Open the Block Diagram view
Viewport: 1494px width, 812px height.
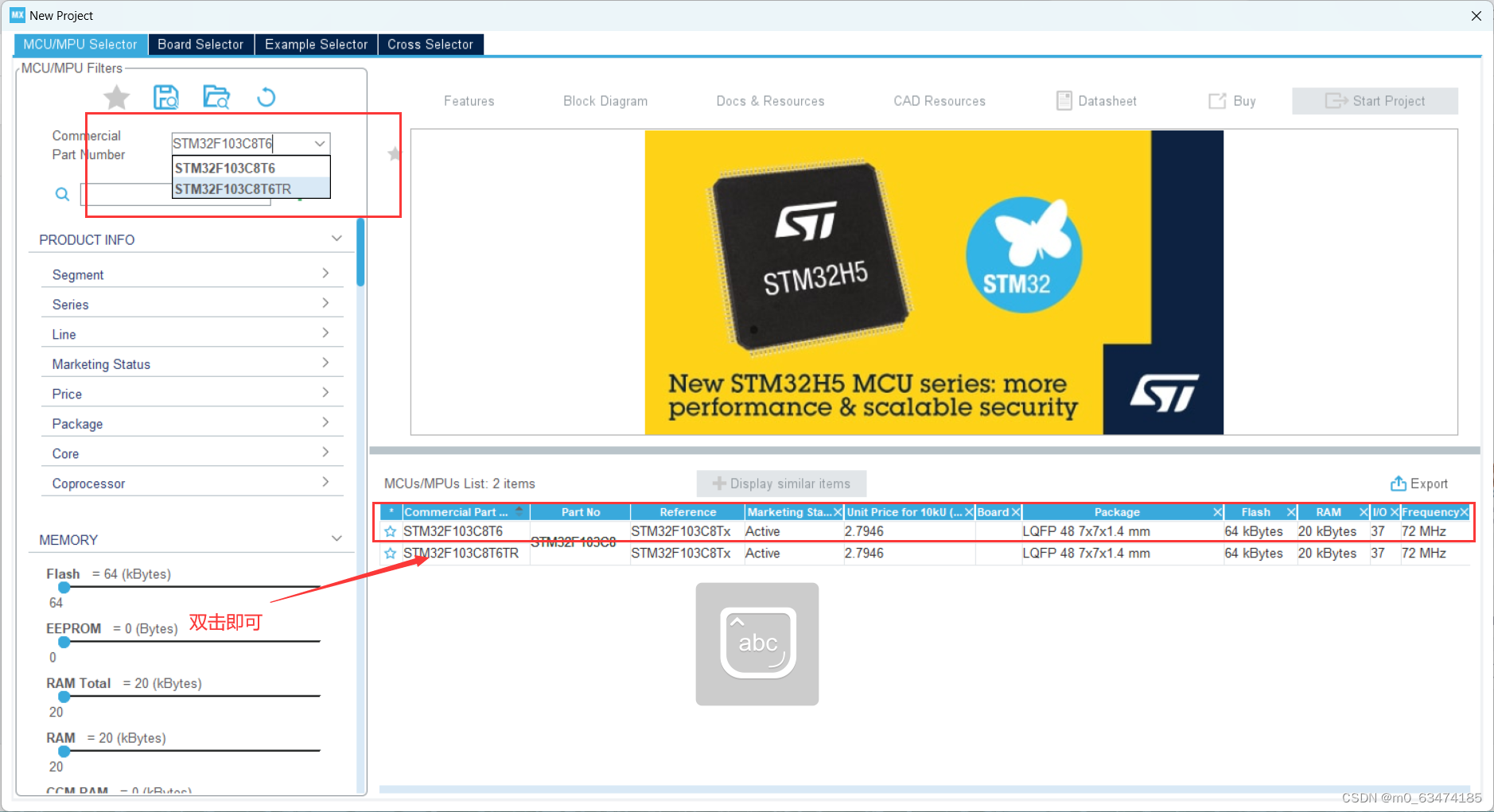click(x=605, y=101)
